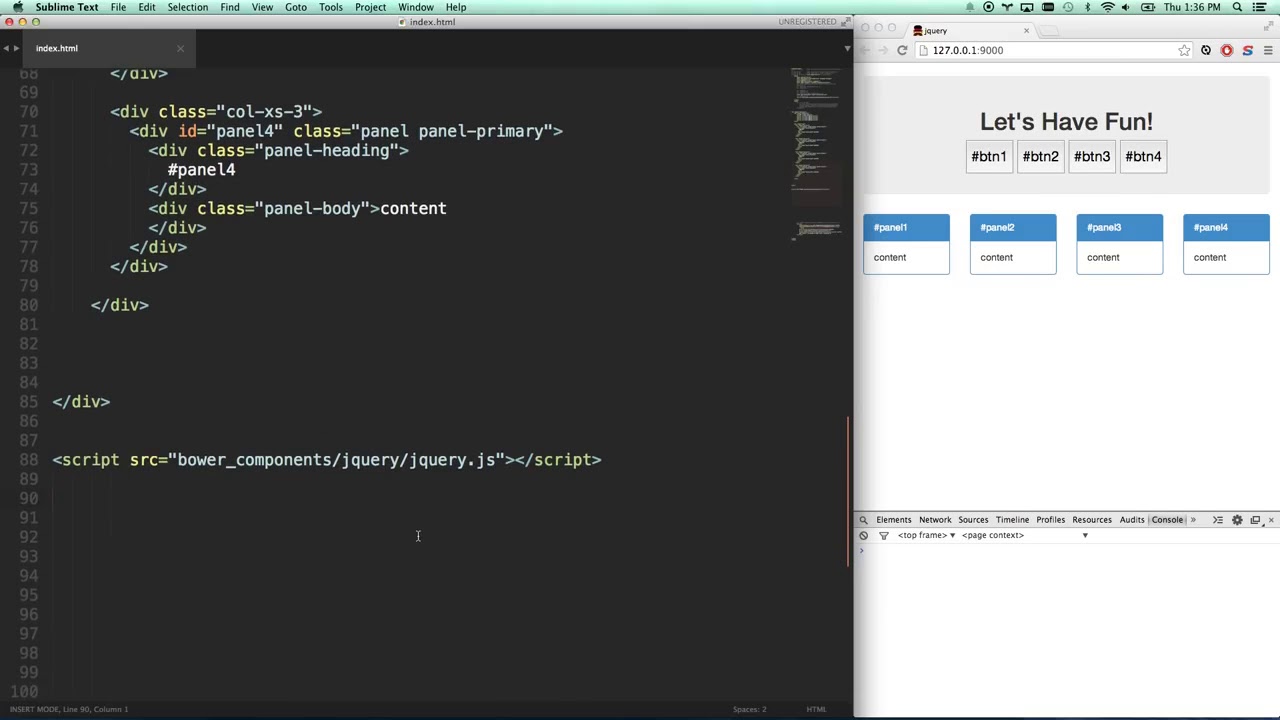
Task: Click the AirPlay display icon in menu bar
Action: click(1028, 7)
